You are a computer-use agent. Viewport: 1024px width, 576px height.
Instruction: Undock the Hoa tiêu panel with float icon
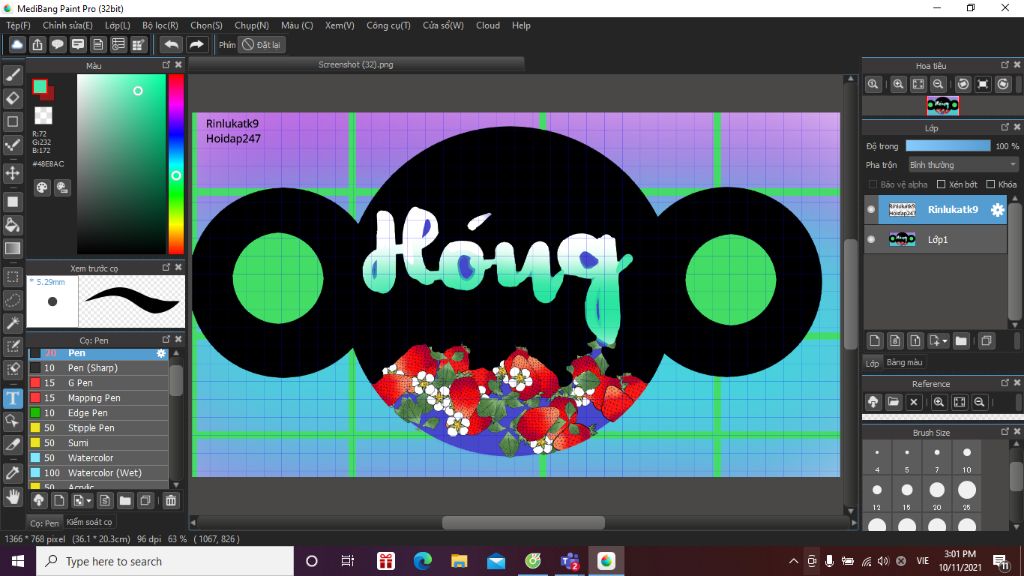coord(1004,65)
